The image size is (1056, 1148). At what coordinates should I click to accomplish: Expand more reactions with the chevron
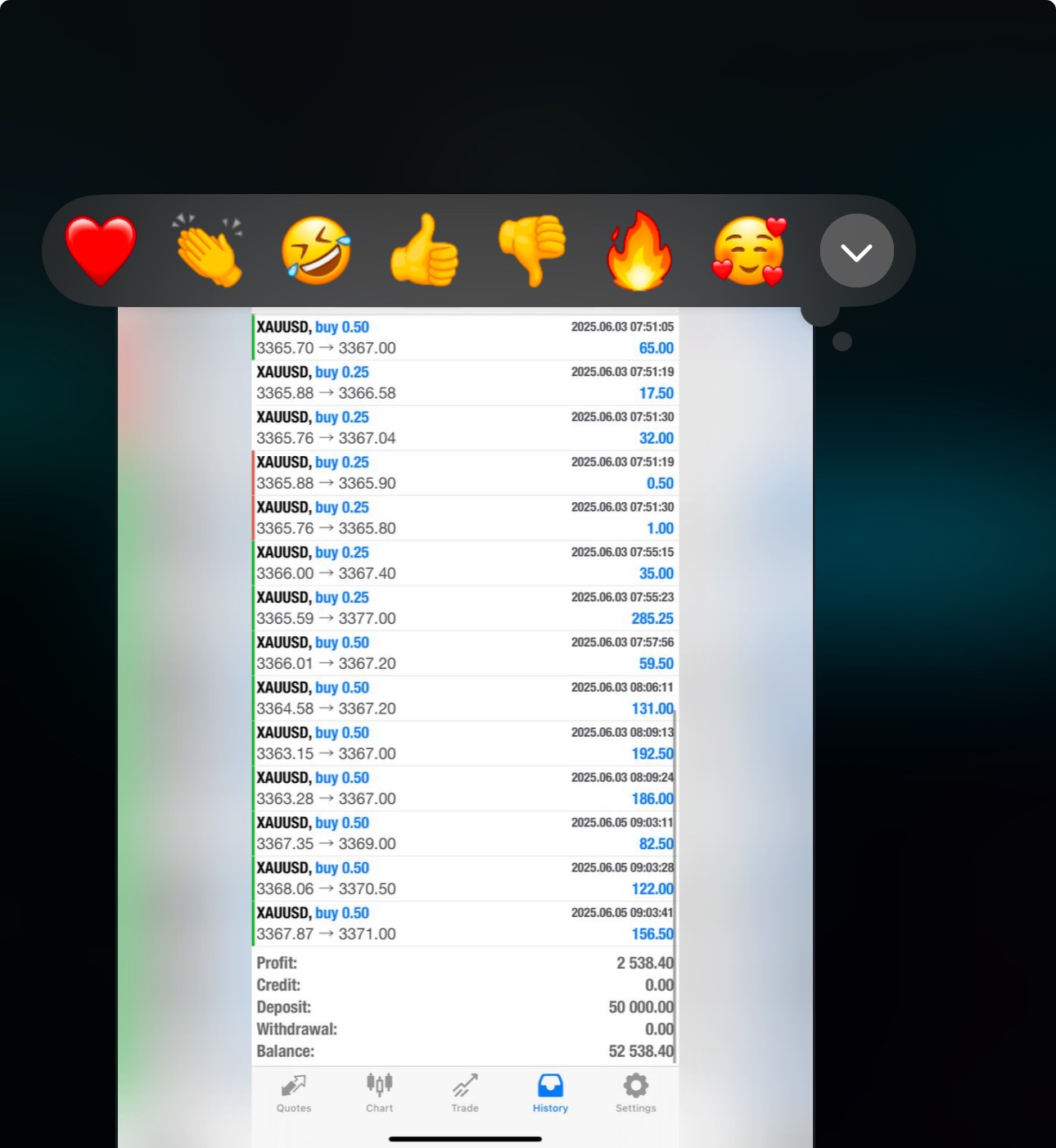[856, 251]
